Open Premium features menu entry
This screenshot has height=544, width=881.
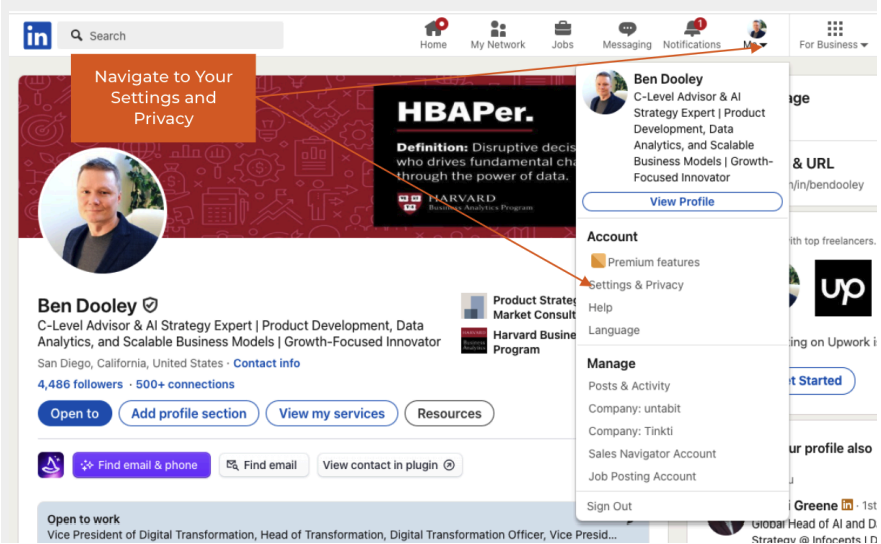point(653,262)
